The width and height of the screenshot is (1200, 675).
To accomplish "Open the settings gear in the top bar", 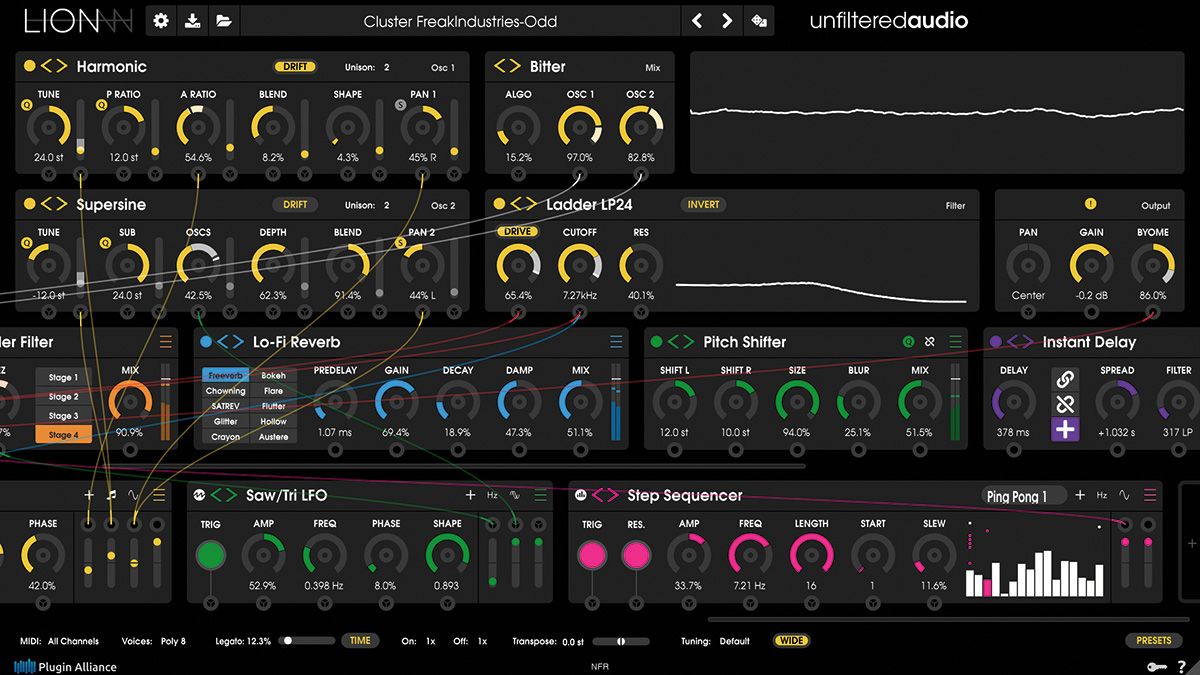I will [x=160, y=20].
